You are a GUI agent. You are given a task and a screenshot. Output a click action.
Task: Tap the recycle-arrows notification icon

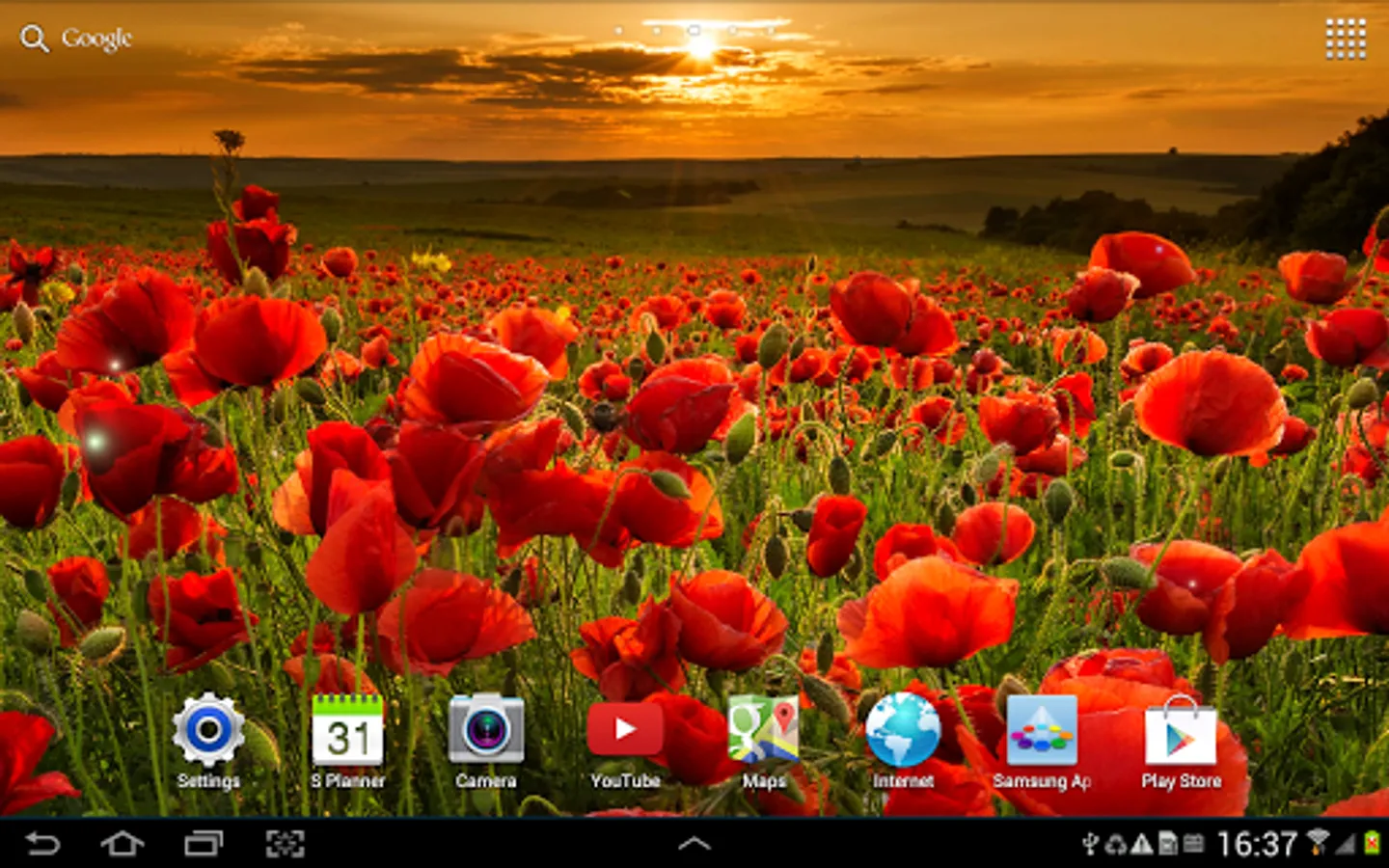(1116, 845)
